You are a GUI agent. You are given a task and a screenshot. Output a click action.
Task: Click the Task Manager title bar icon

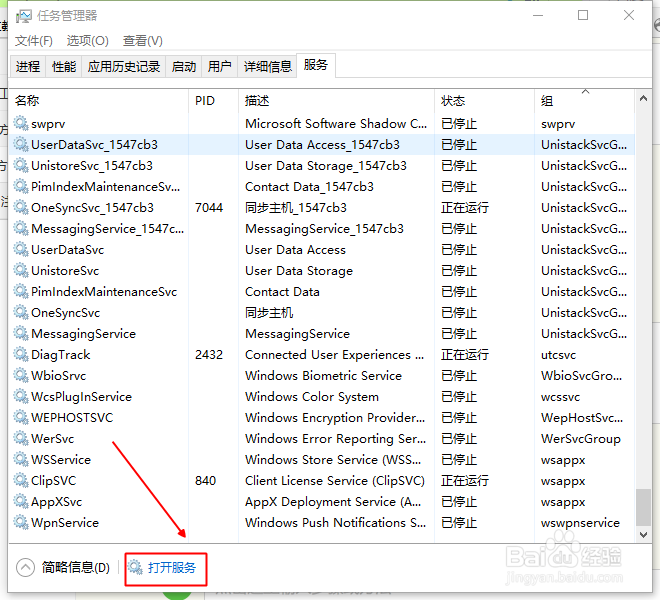point(24,16)
